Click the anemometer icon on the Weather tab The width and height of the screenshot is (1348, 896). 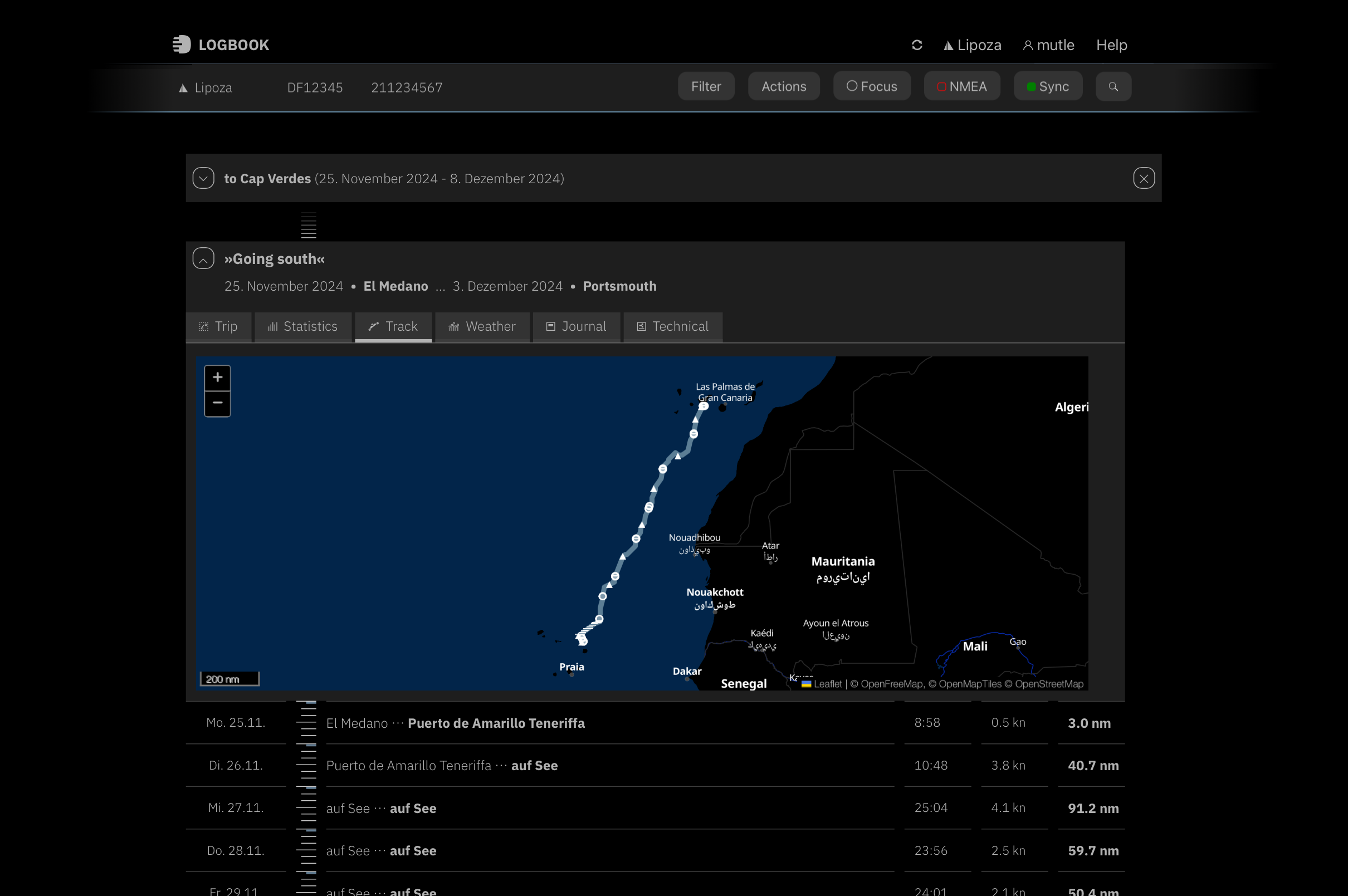[453, 326]
